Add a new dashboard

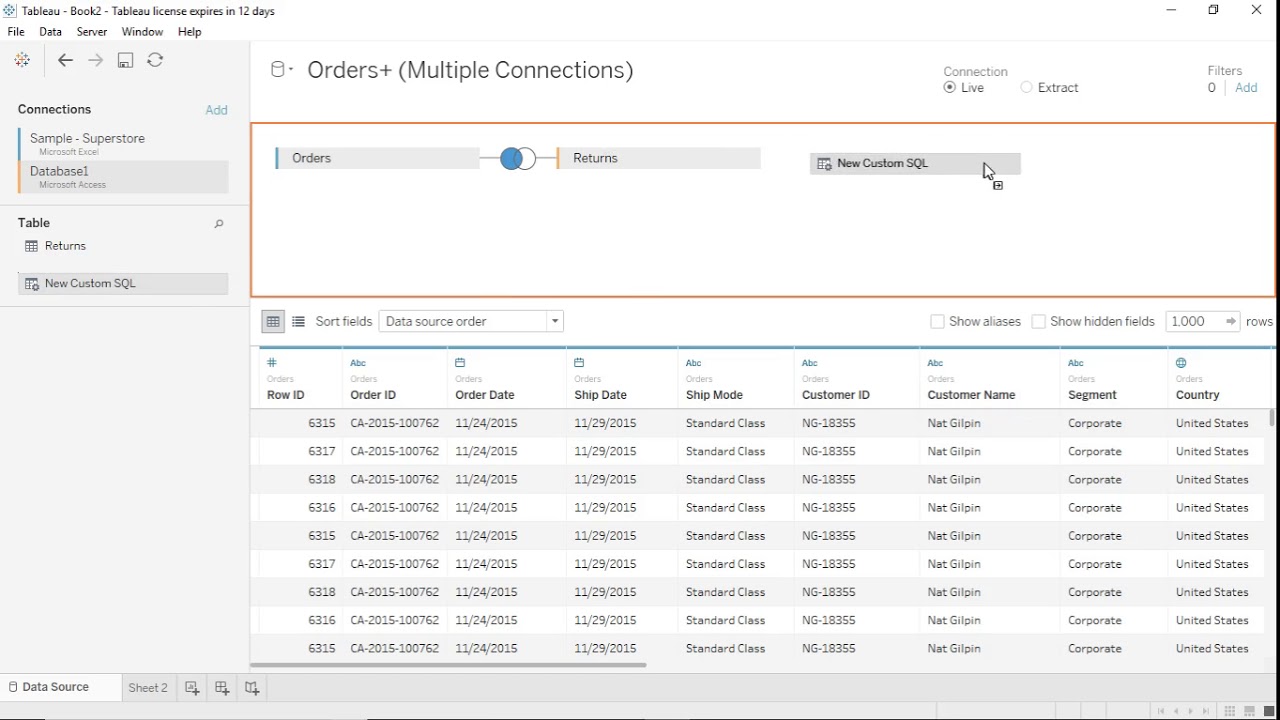coord(222,688)
